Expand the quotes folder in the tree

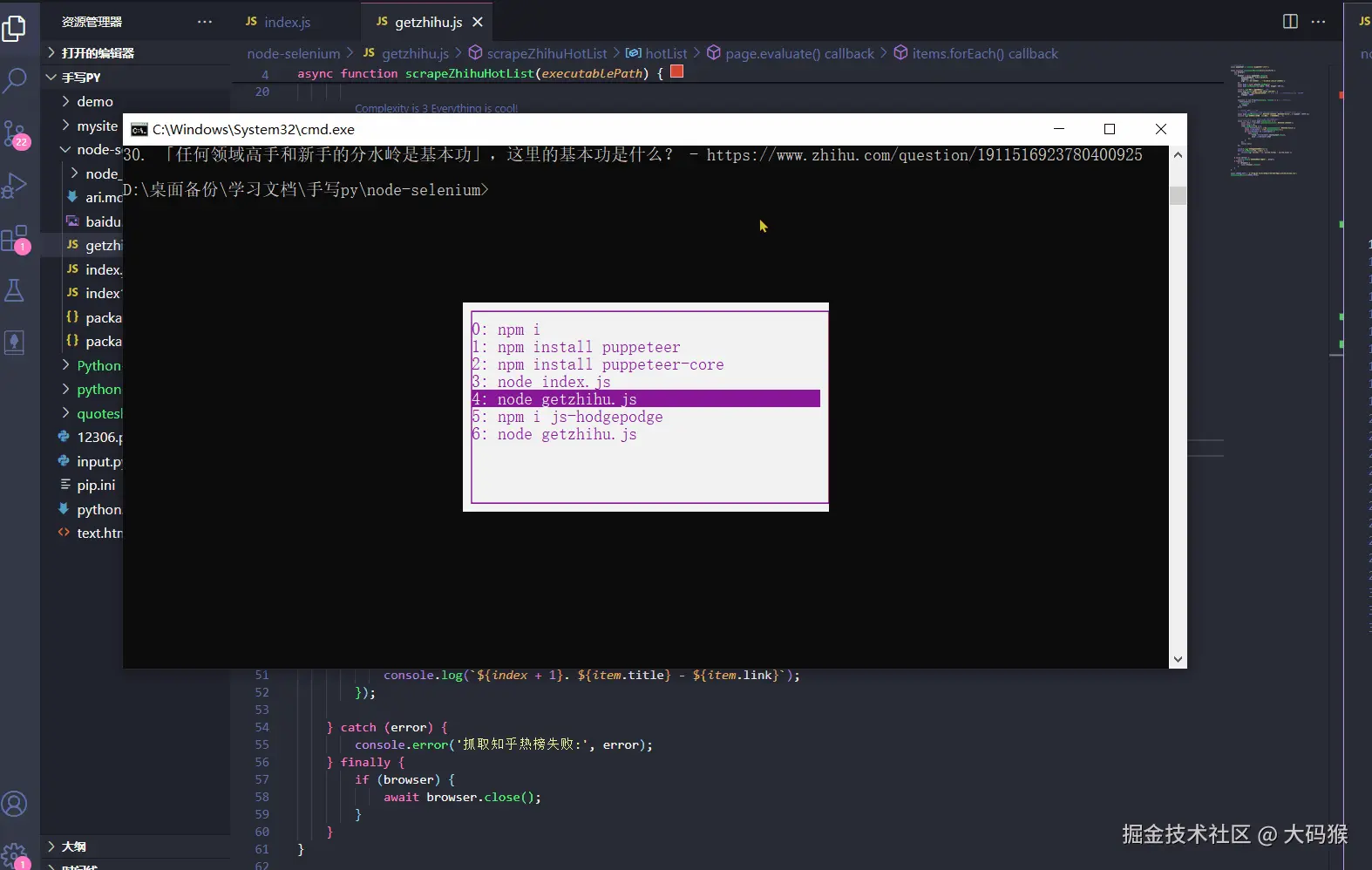click(x=91, y=414)
